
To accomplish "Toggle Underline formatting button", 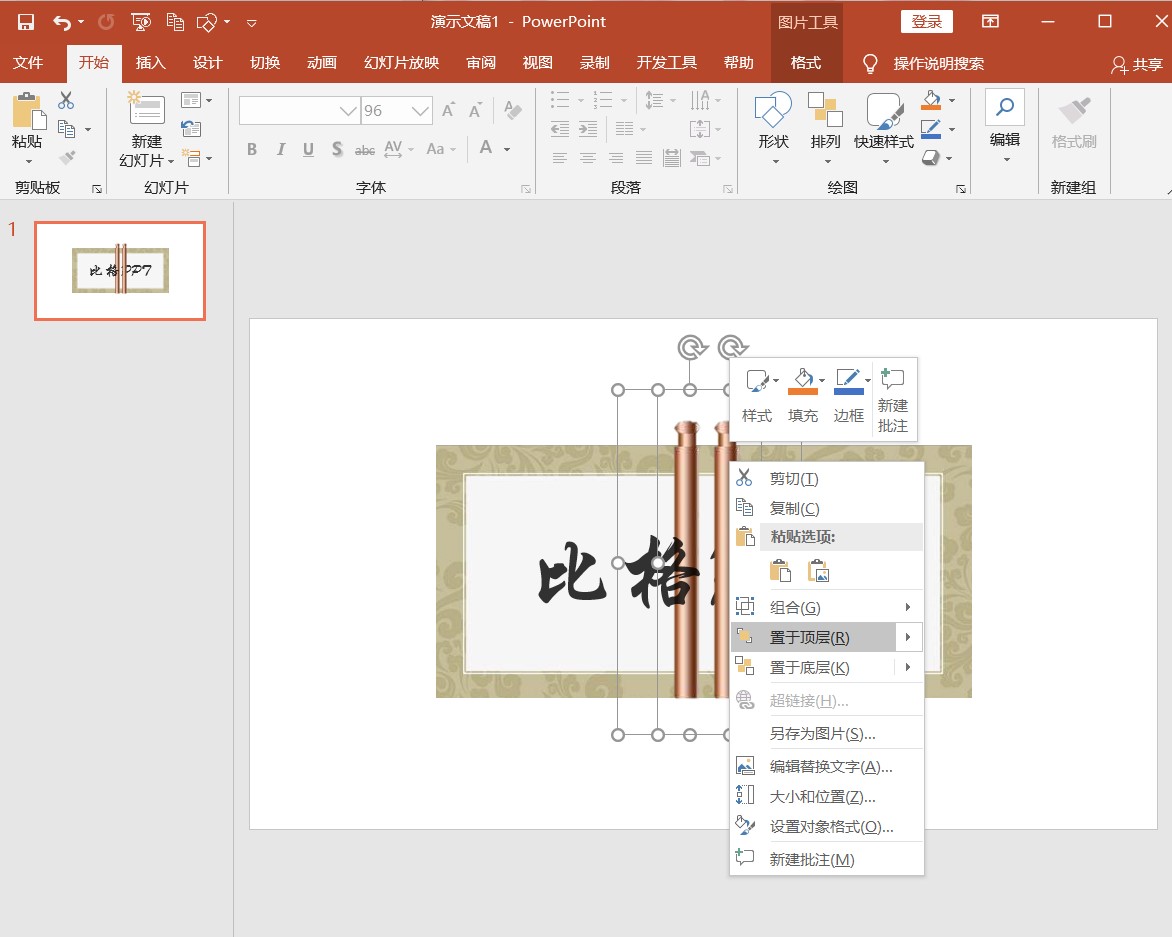I will click(308, 150).
